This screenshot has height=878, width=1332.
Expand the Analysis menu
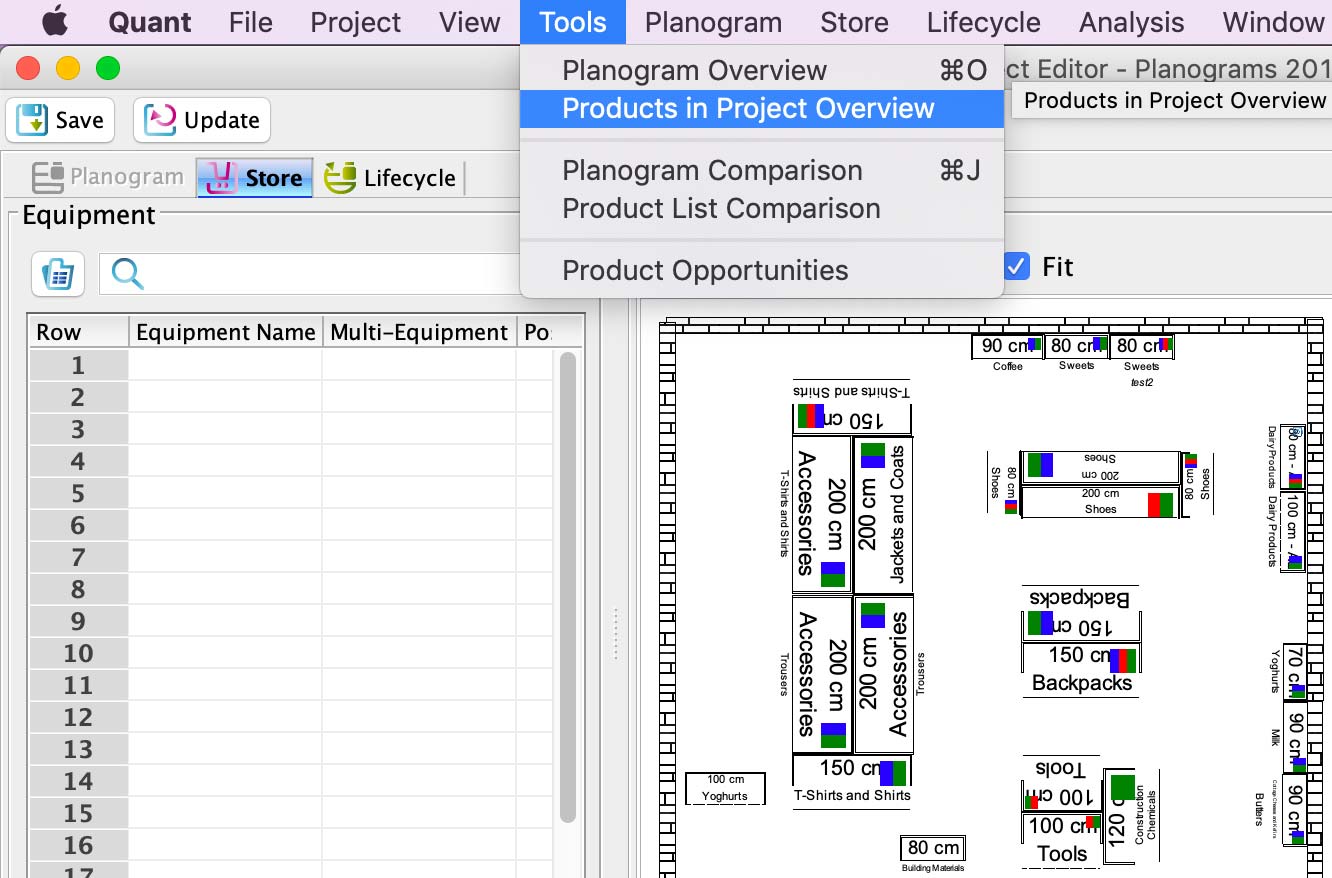click(1131, 22)
